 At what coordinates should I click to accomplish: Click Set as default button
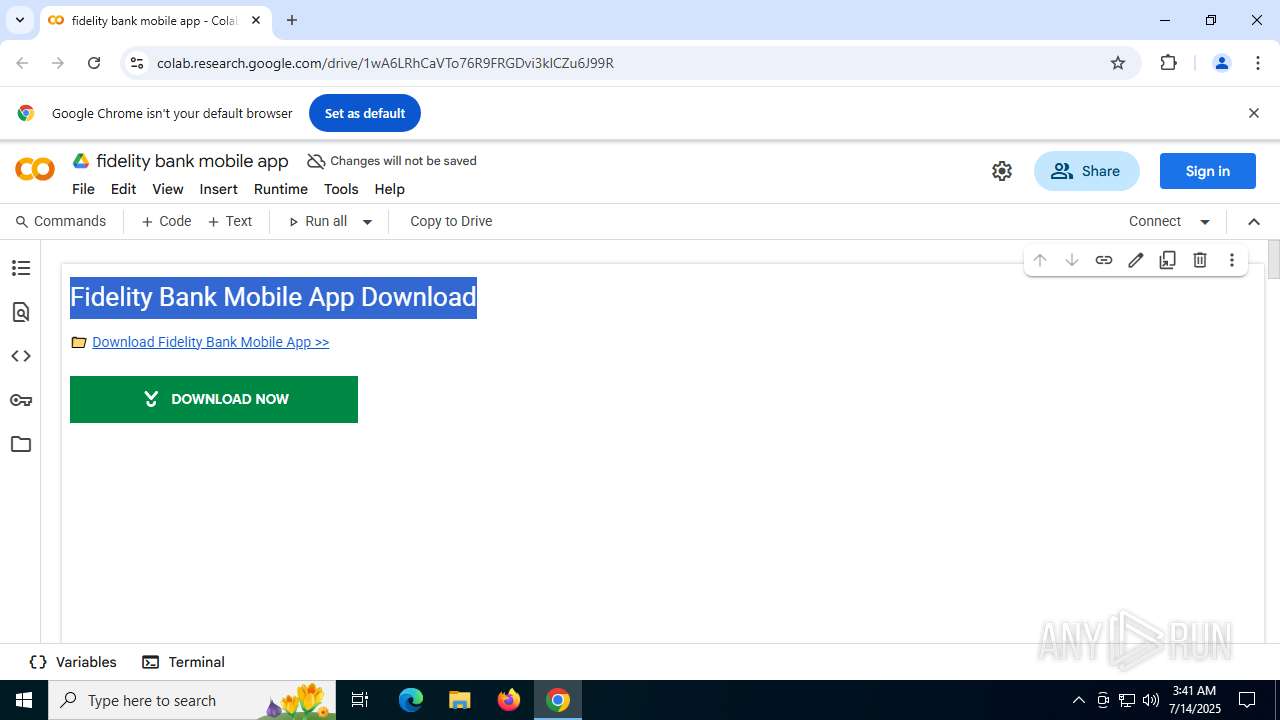[x=364, y=113]
